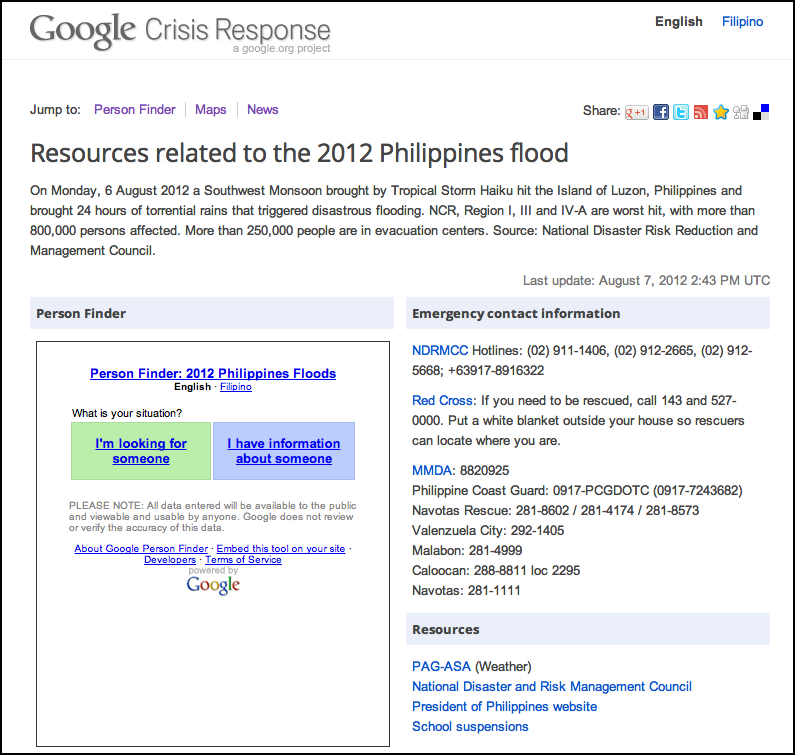
Task: Open the red RSS feed icon
Action: pos(701,112)
